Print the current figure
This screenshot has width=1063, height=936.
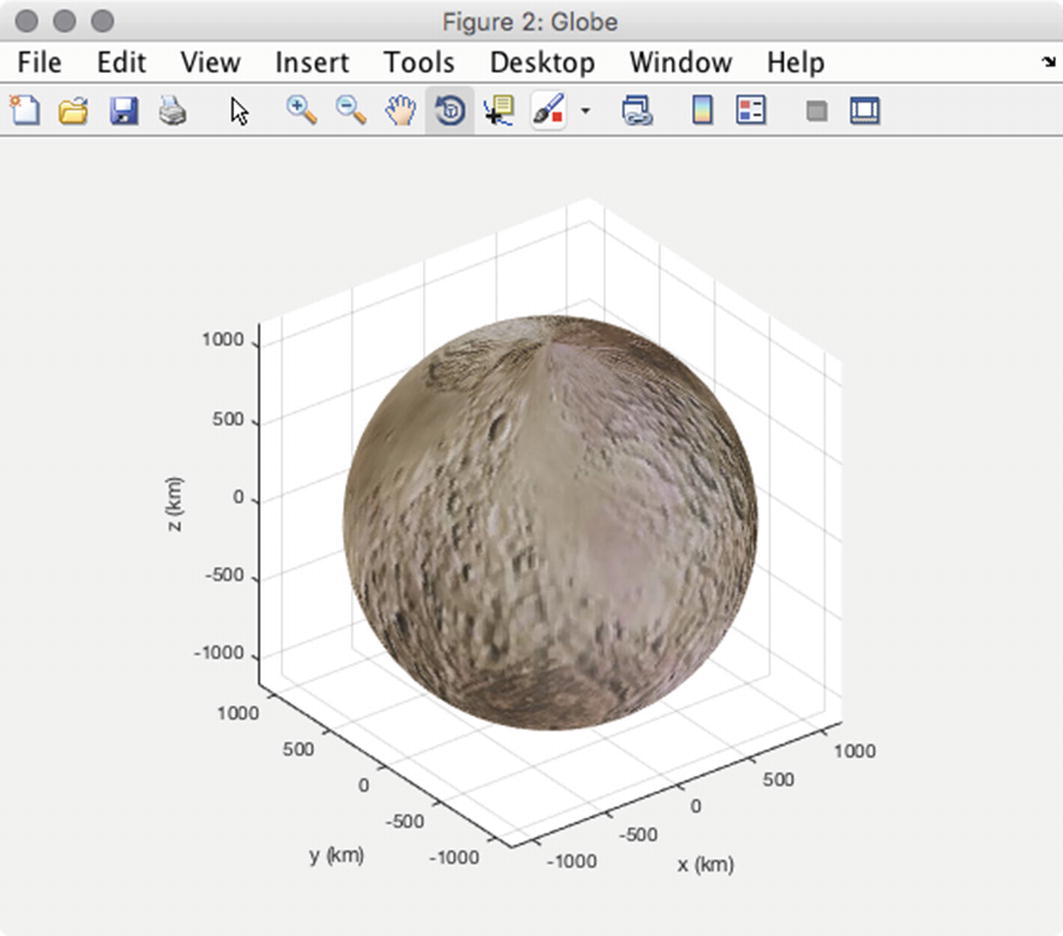click(x=172, y=111)
